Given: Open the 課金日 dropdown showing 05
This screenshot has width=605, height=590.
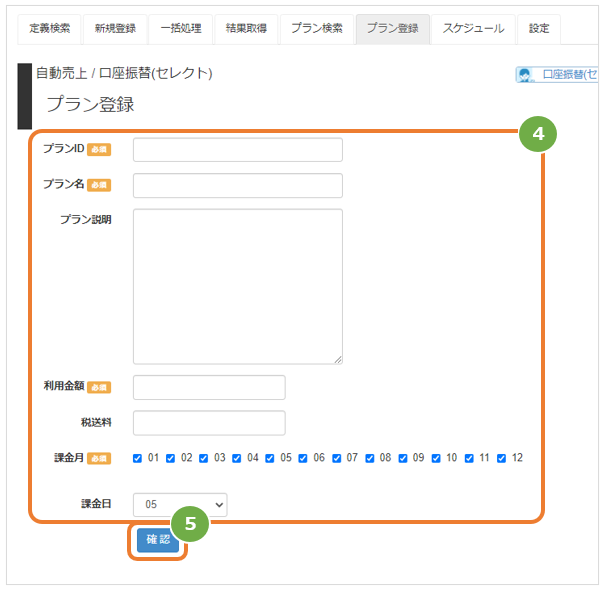Looking at the screenshot, I should [x=180, y=505].
